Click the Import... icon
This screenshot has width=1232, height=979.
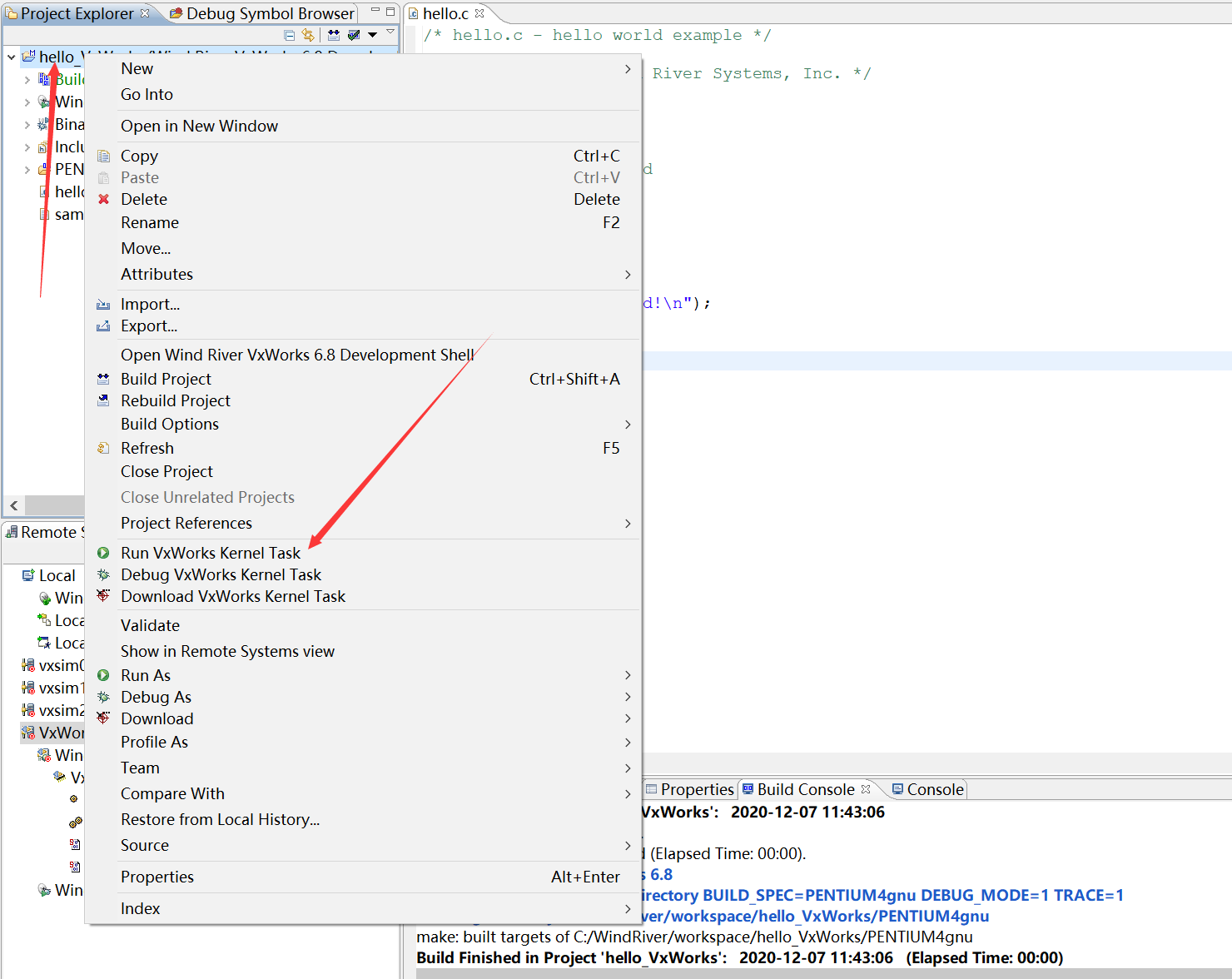(x=103, y=304)
